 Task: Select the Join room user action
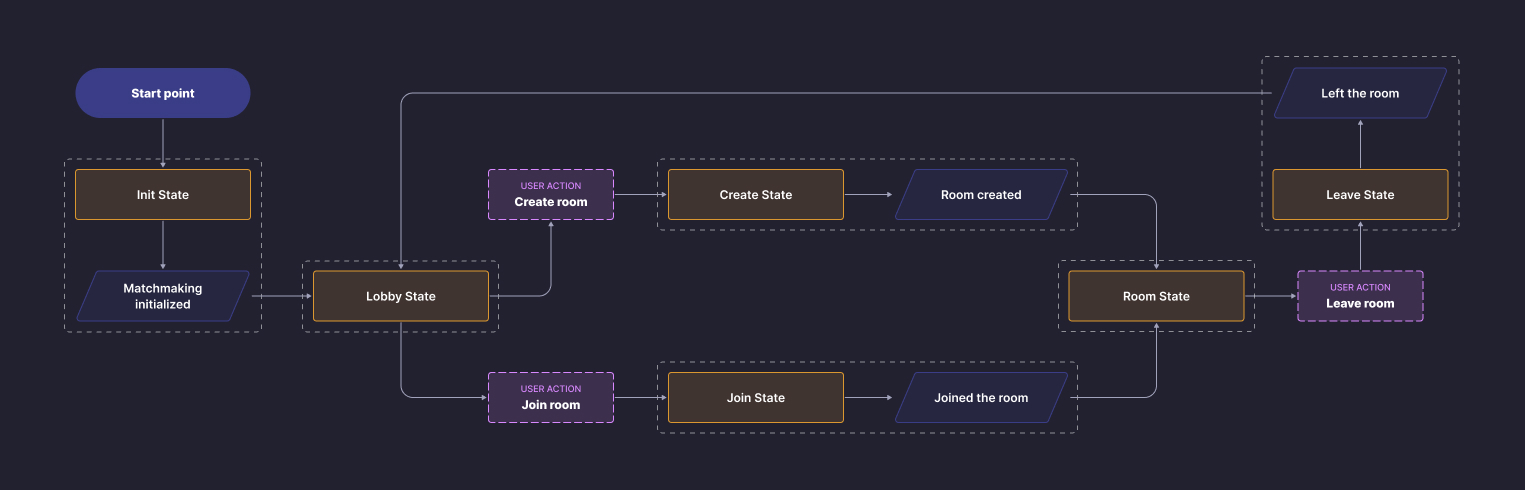click(x=551, y=398)
